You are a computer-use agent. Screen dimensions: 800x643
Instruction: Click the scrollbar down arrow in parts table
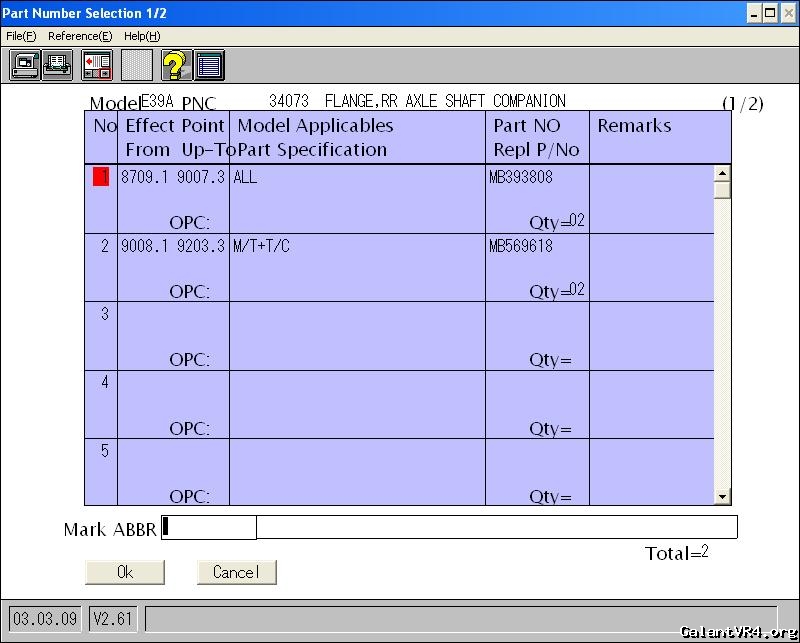tap(722, 496)
